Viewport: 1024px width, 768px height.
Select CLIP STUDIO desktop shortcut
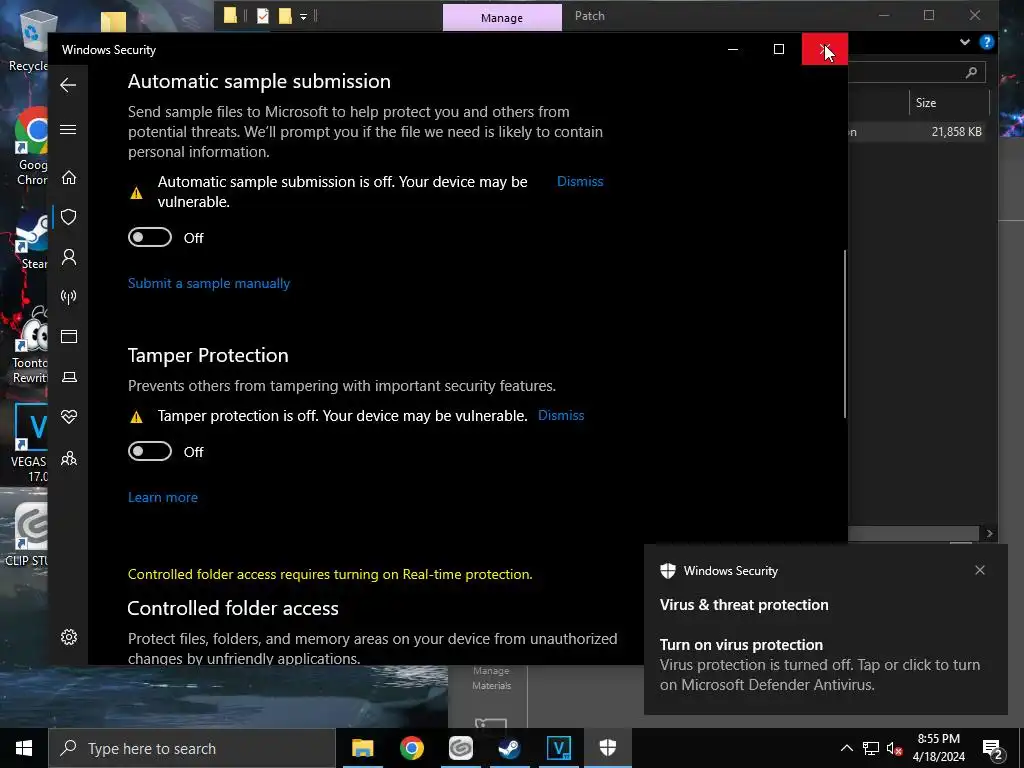tap(27, 534)
